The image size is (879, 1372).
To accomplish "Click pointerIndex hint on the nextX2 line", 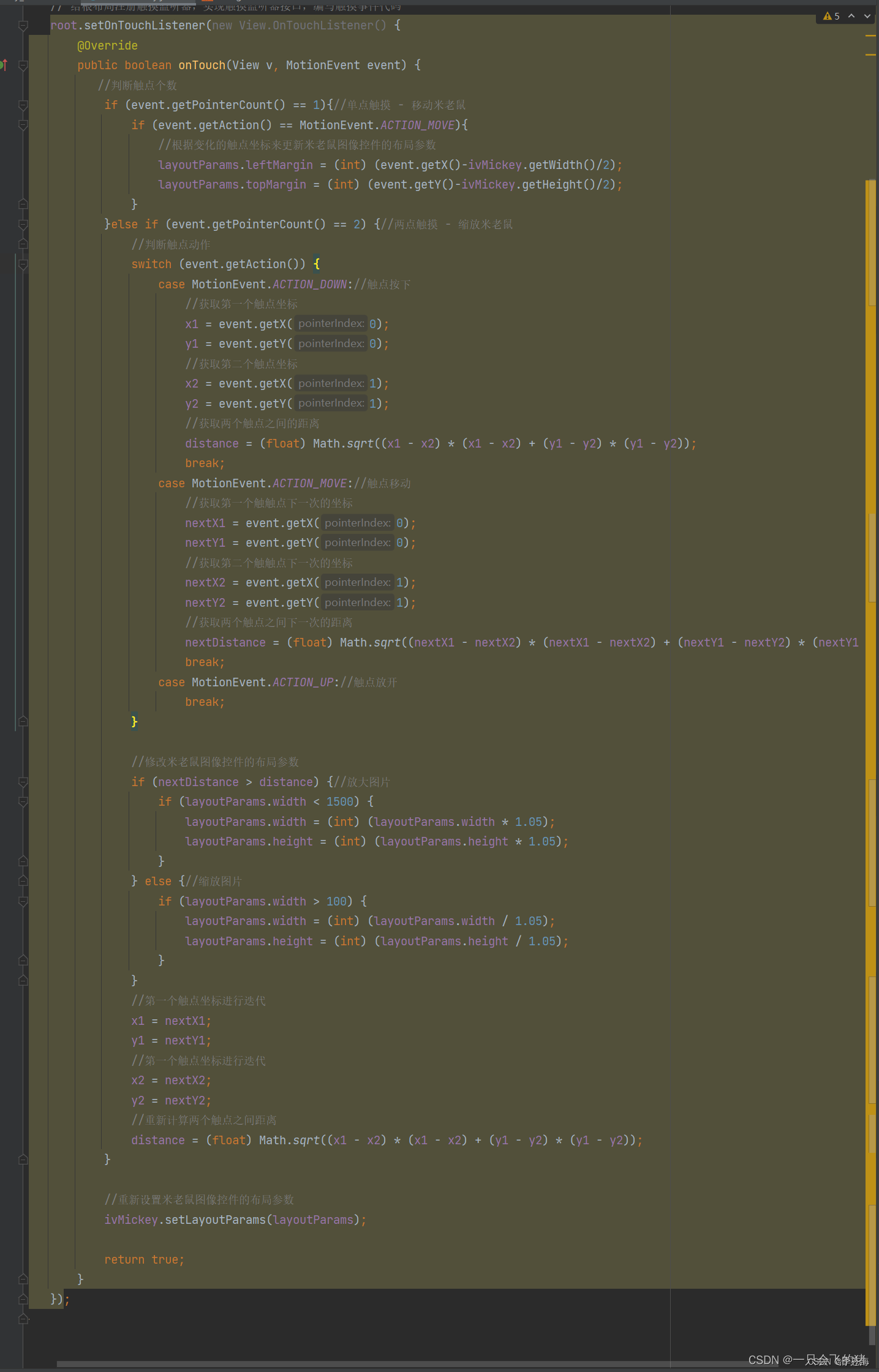I will (358, 582).
